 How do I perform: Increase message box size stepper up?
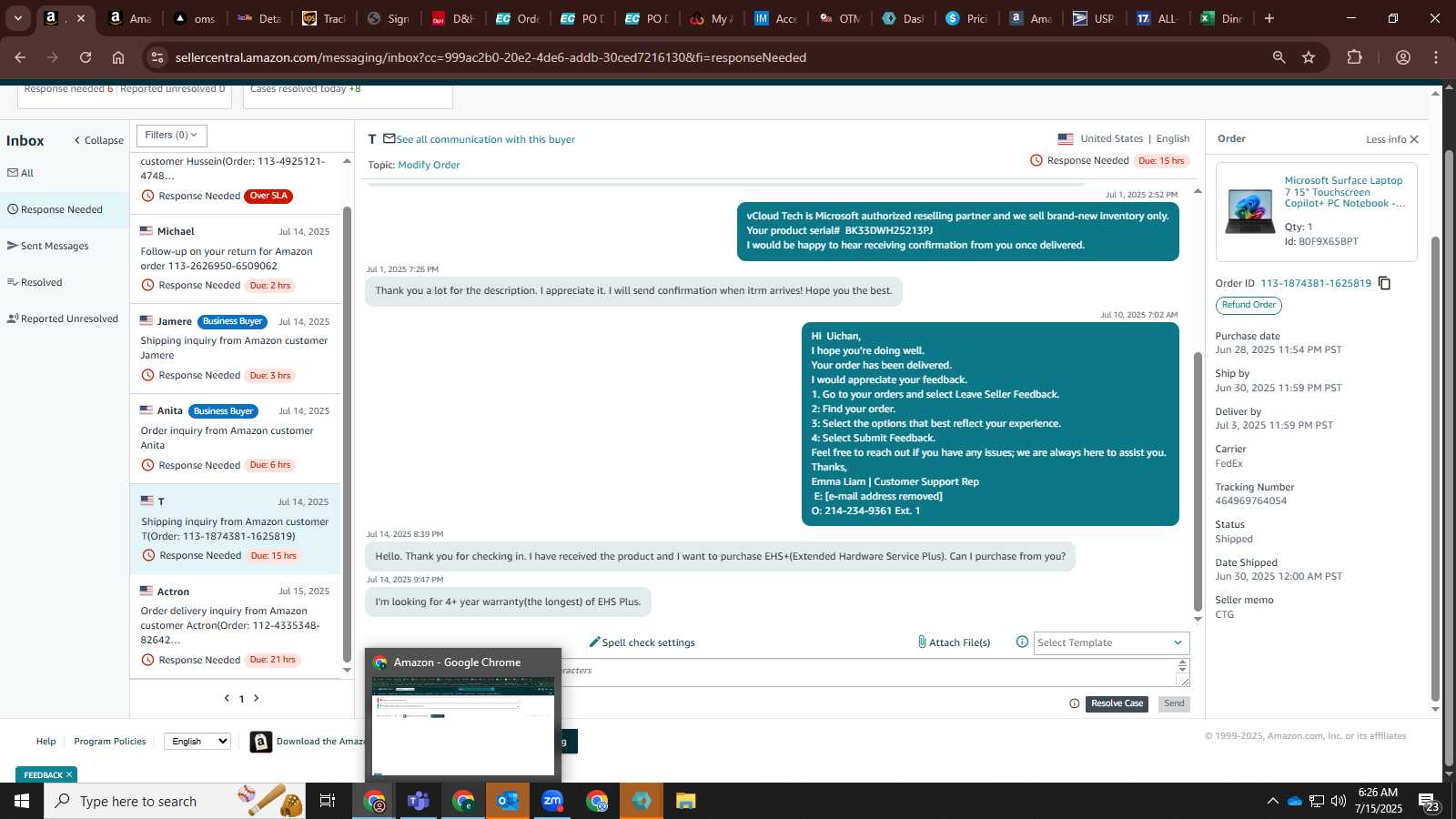click(1183, 663)
